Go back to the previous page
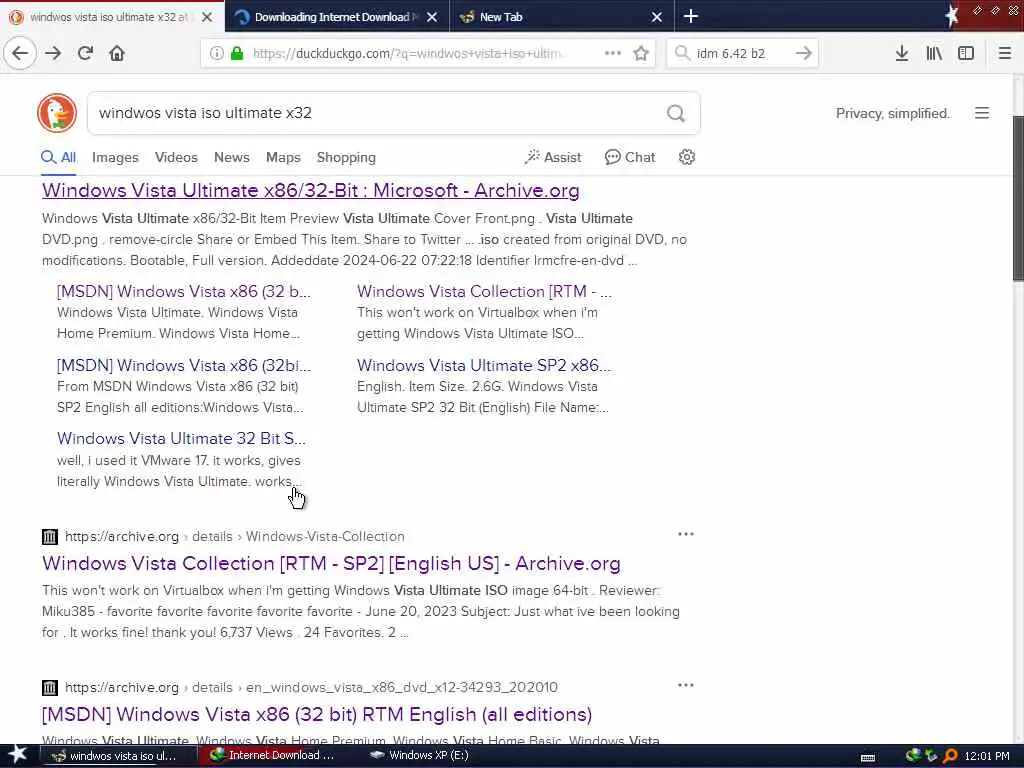Viewport: 1024px width, 768px height. (20, 53)
